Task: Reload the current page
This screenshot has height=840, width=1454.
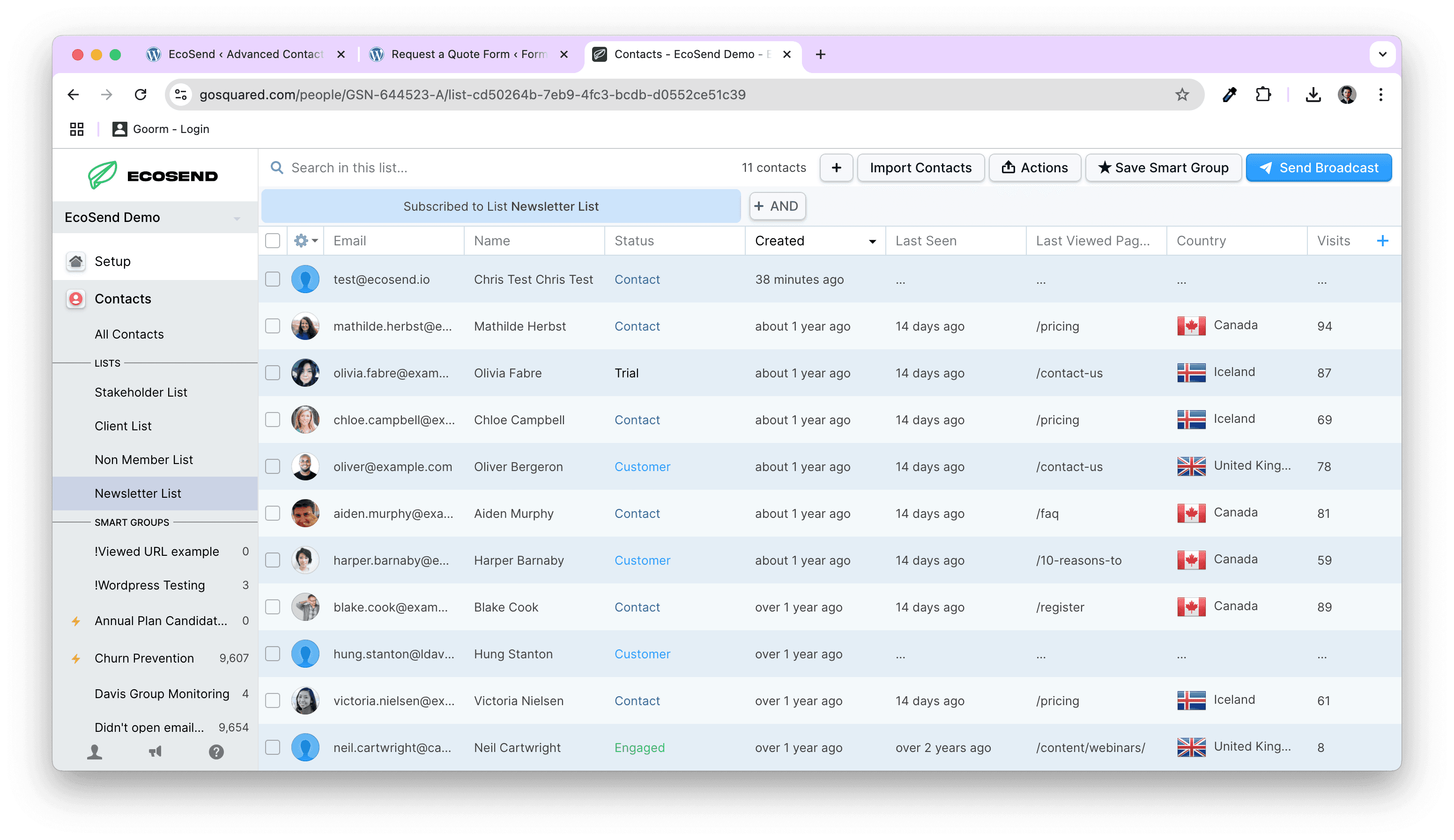Action: coord(141,95)
